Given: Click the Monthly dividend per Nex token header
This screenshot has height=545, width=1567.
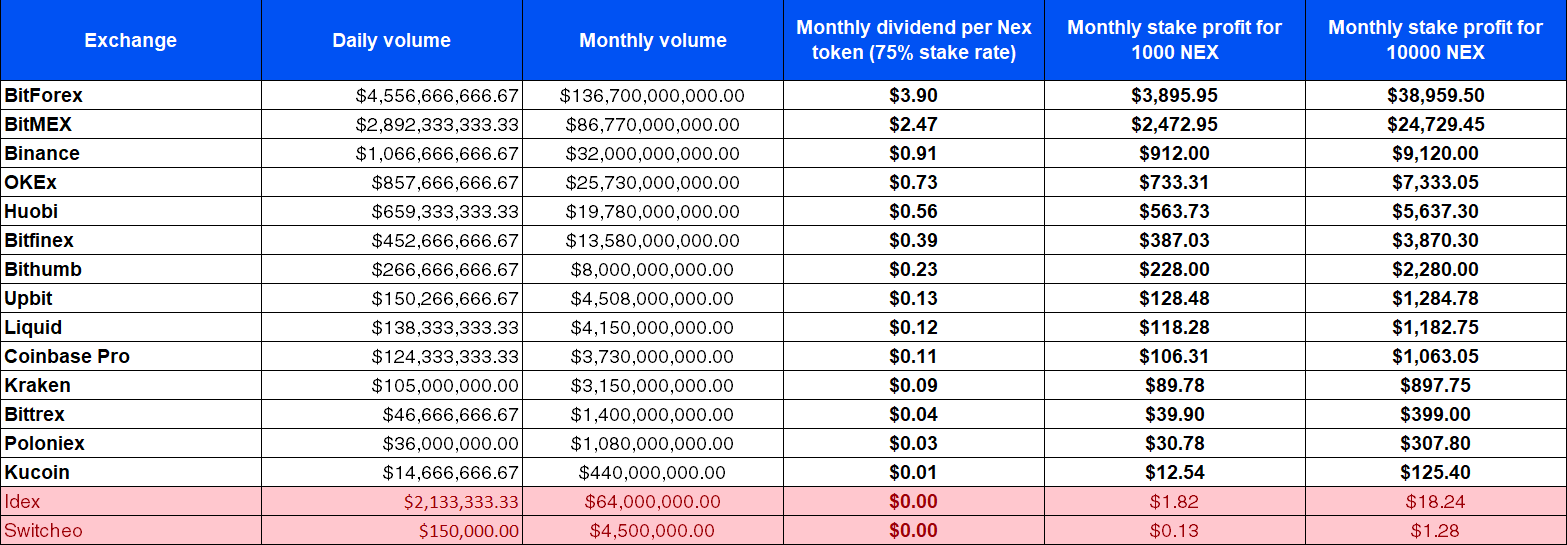Looking at the screenshot, I should click(914, 41).
